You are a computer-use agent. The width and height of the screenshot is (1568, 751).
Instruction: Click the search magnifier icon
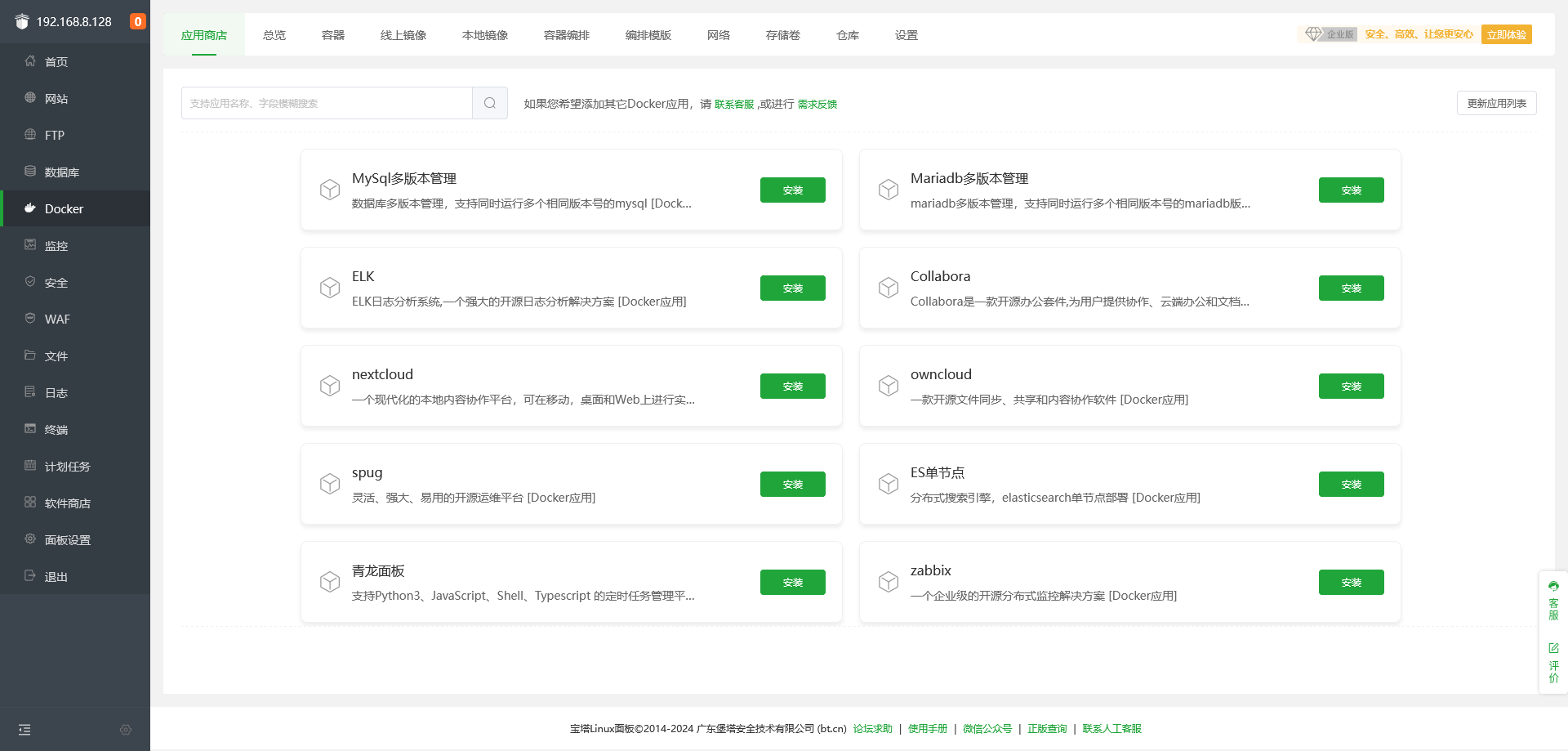(x=490, y=103)
